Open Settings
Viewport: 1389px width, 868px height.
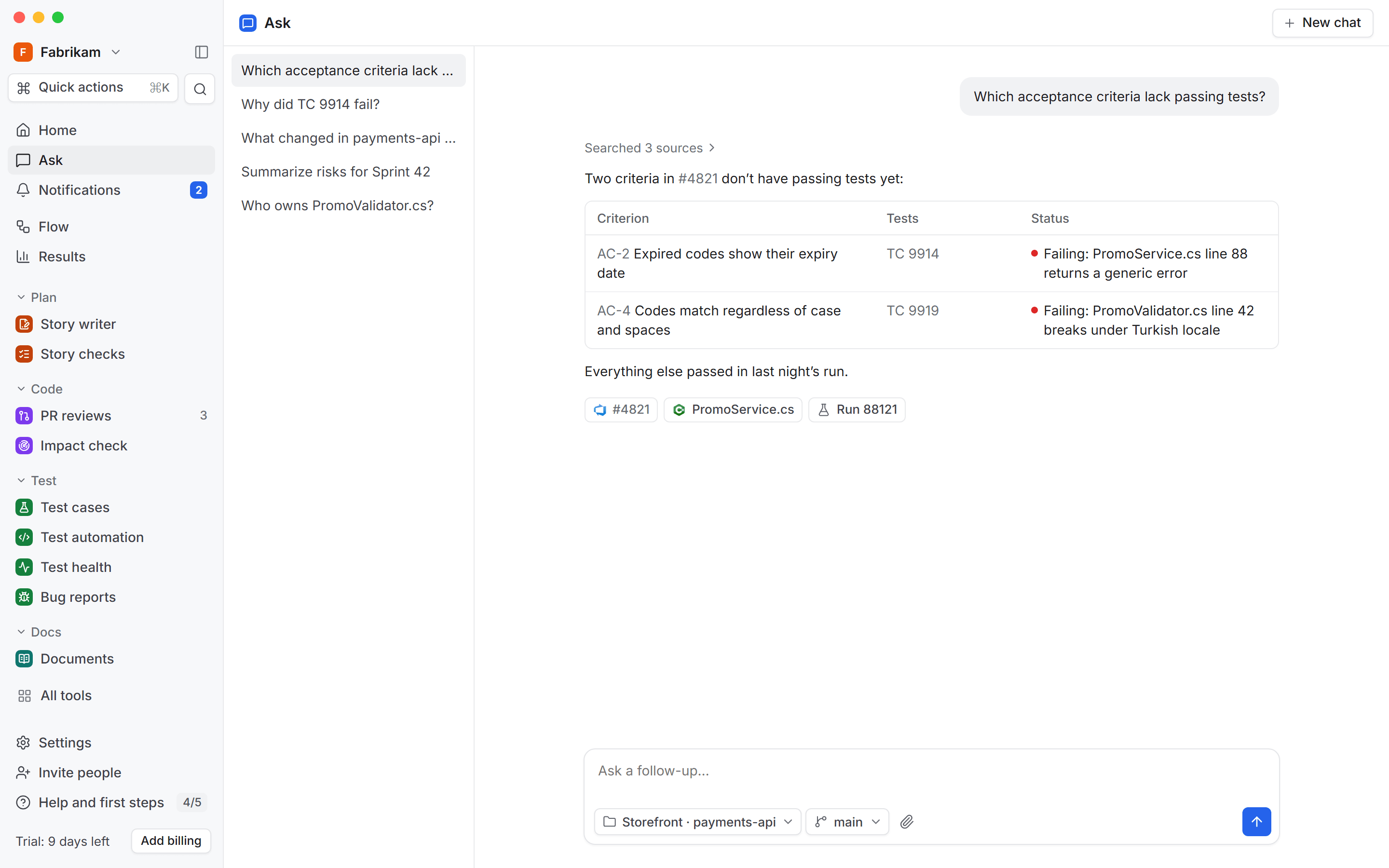pyautogui.click(x=111, y=742)
